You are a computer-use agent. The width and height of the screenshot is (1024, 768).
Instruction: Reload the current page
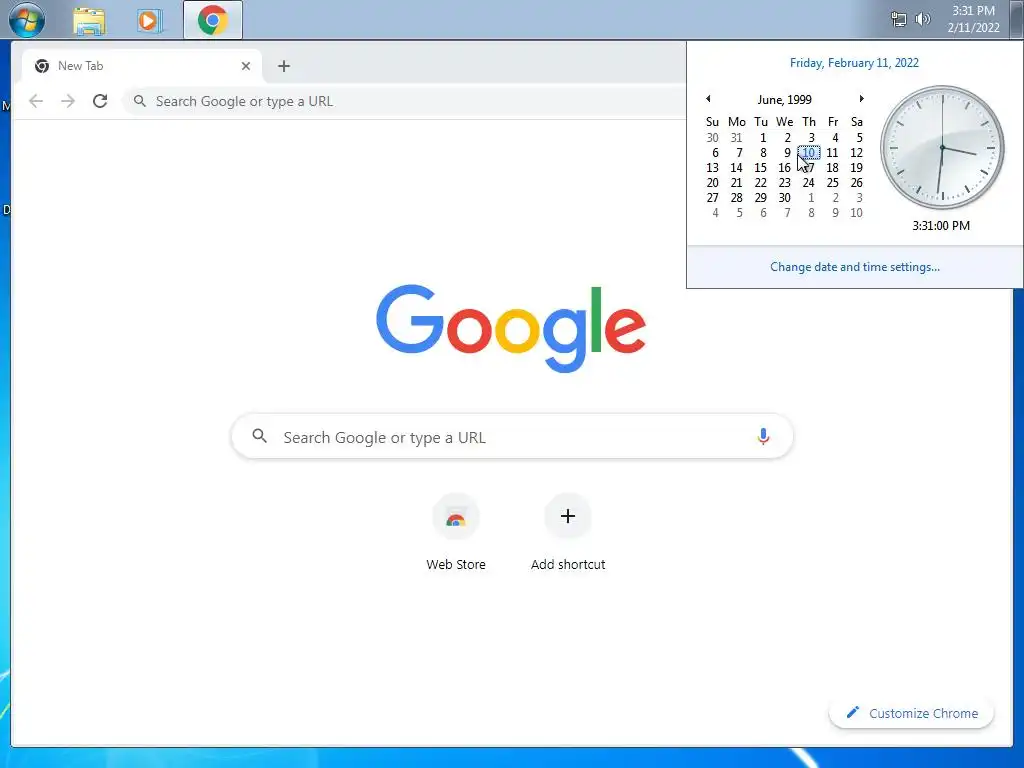[100, 101]
